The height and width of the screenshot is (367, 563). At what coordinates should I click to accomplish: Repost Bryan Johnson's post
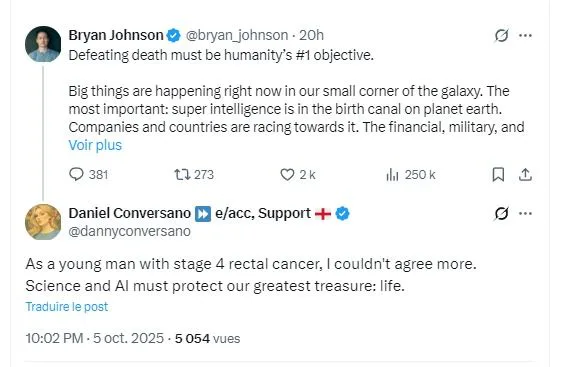(194, 175)
